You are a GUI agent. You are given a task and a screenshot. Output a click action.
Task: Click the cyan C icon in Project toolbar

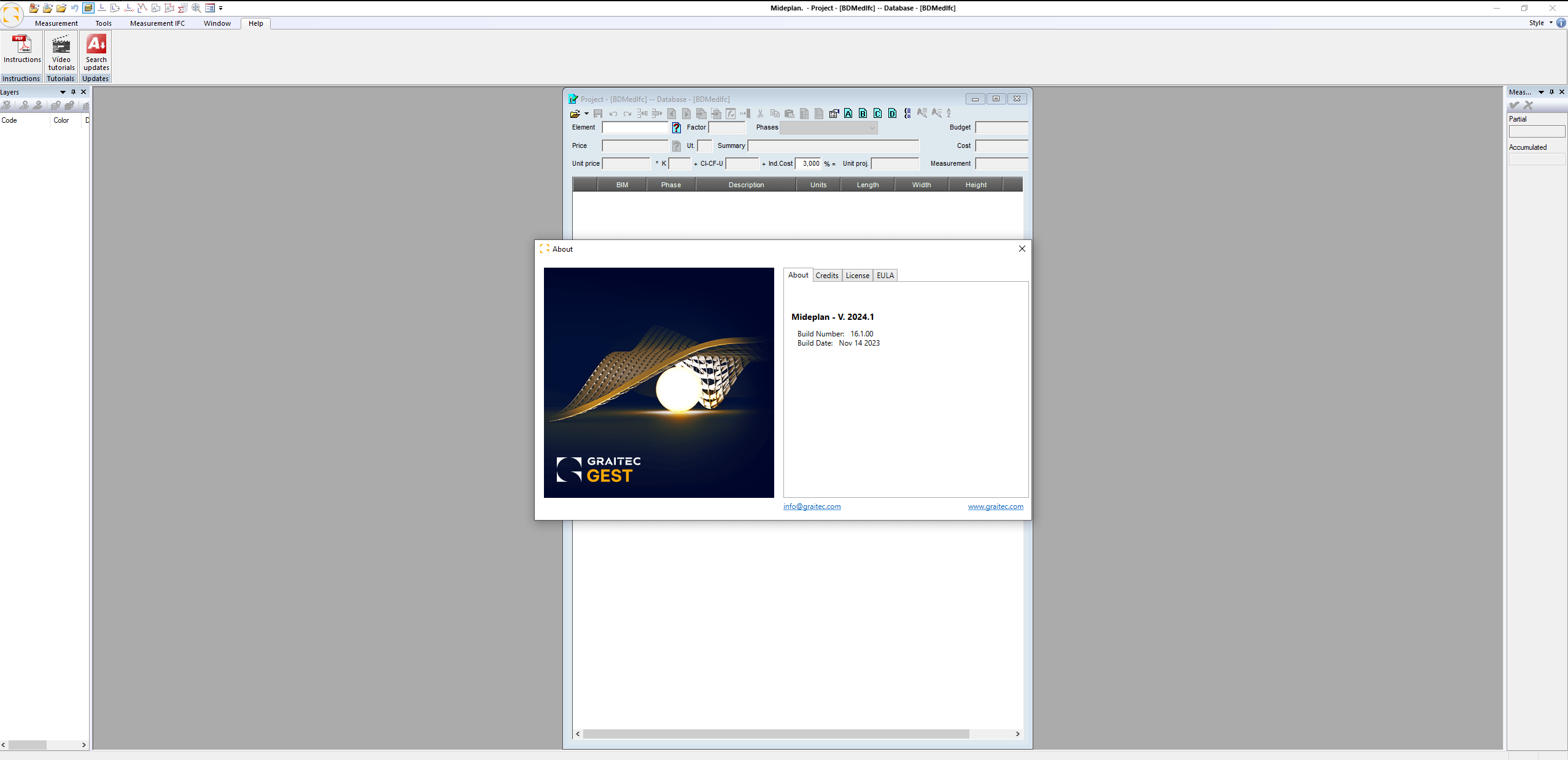click(x=878, y=114)
